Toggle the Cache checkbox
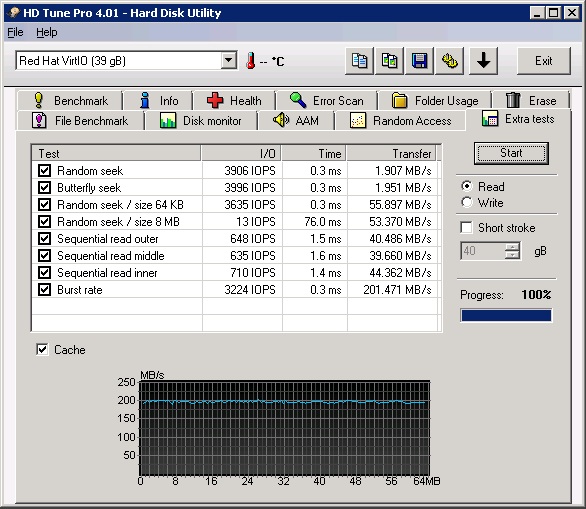The width and height of the screenshot is (586, 509). click(42, 349)
